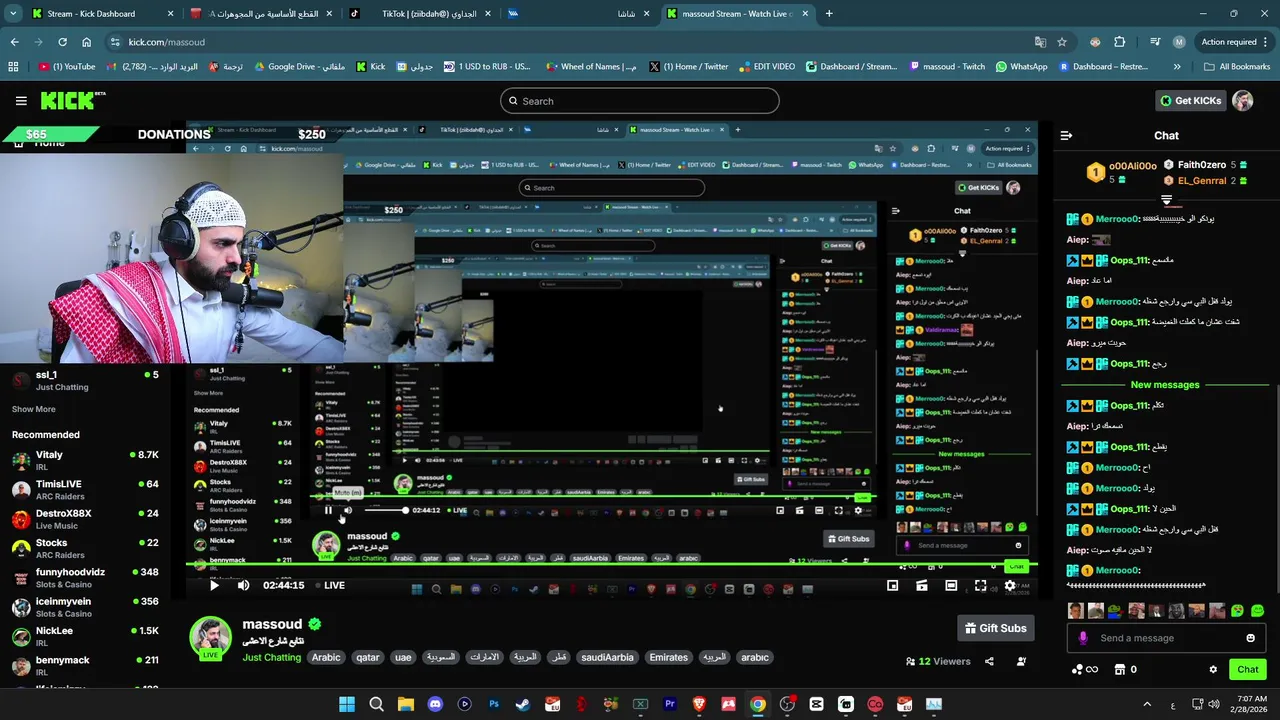Viewport: 1280px width, 720px height.
Task: Open Google Drive bookmark
Action: click(299, 67)
